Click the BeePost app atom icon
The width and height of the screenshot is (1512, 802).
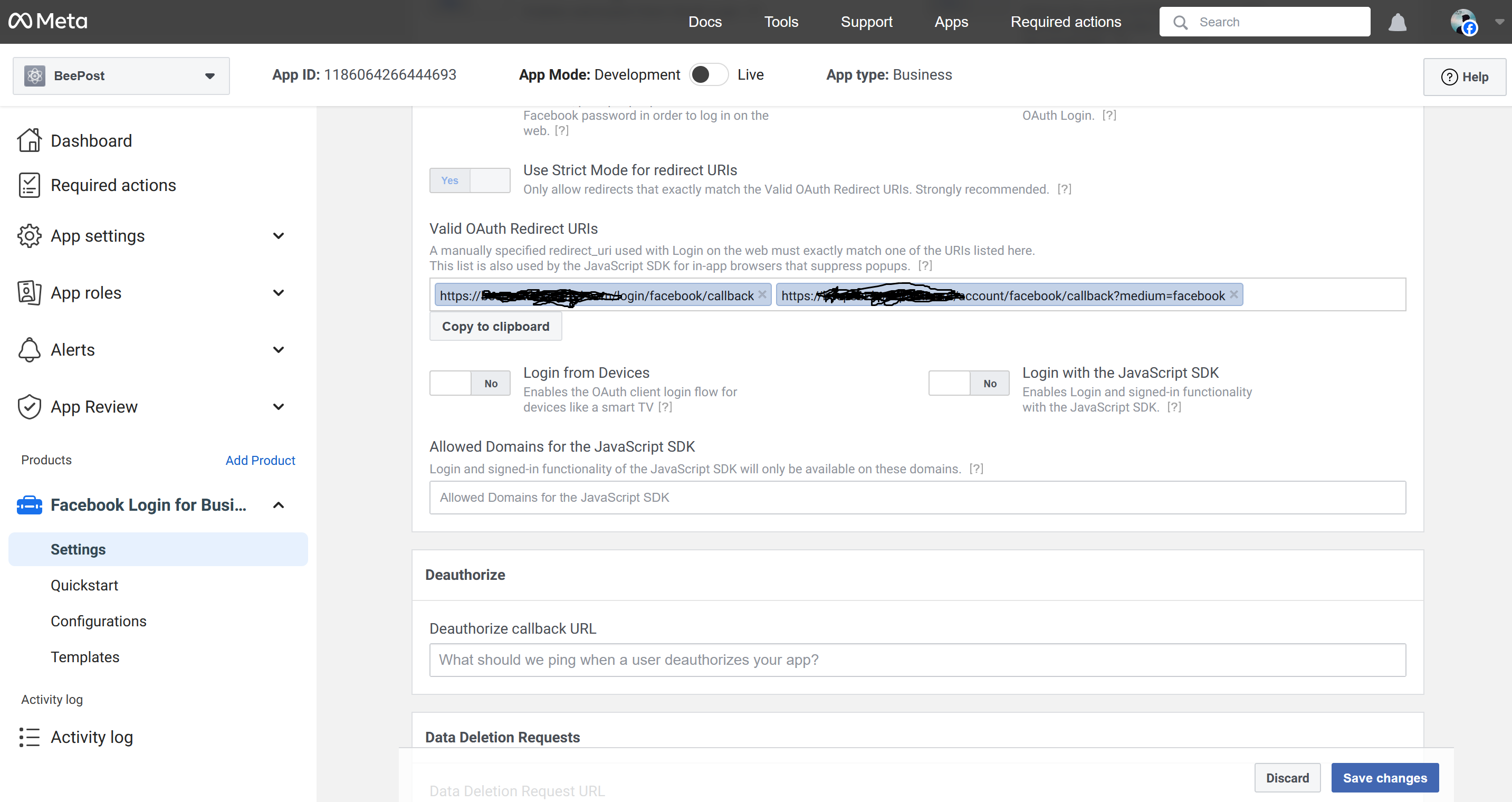pos(35,76)
